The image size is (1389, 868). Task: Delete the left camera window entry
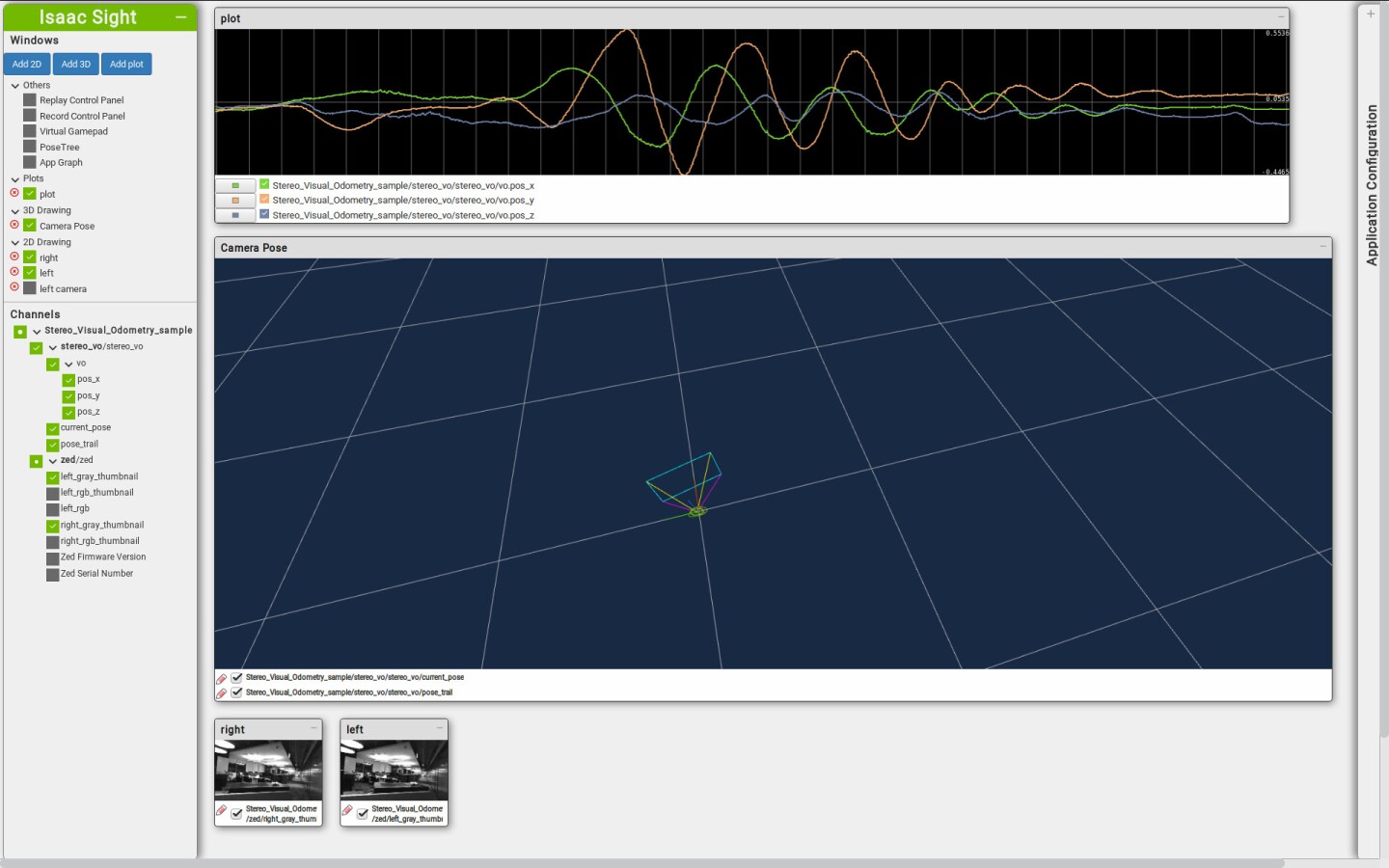click(x=14, y=287)
